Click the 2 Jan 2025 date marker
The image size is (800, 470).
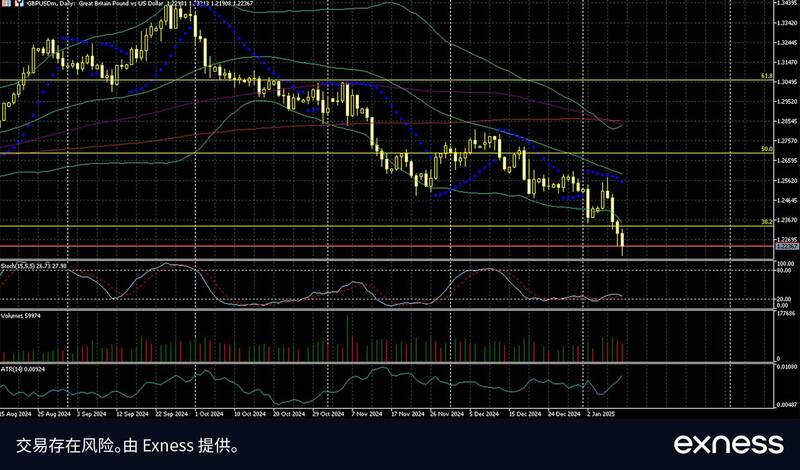point(600,412)
